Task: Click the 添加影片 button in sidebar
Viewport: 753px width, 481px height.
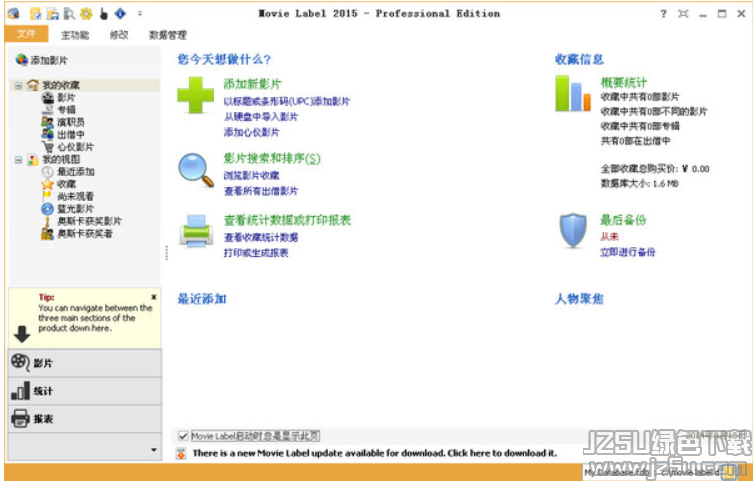Action: pos(42,60)
